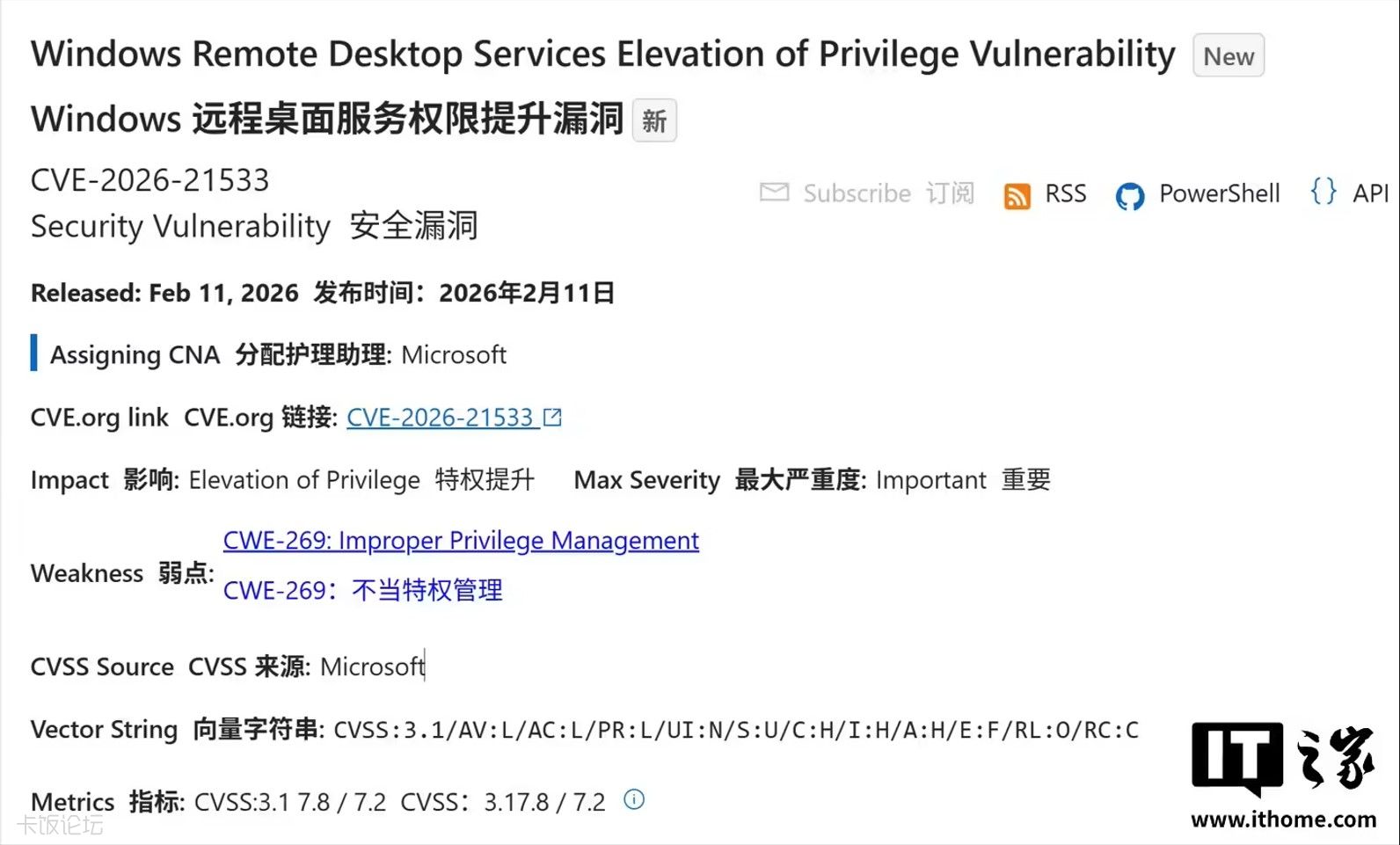Viewport: 1400px width, 845px height.
Task: Click the CVE-2026-21533 identifier under the title
Action: pos(149,180)
